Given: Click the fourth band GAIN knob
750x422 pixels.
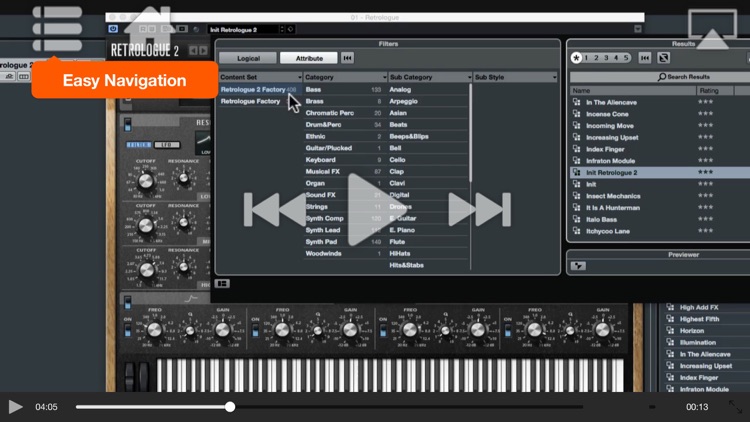Looking at the screenshot, I should pos(602,330).
